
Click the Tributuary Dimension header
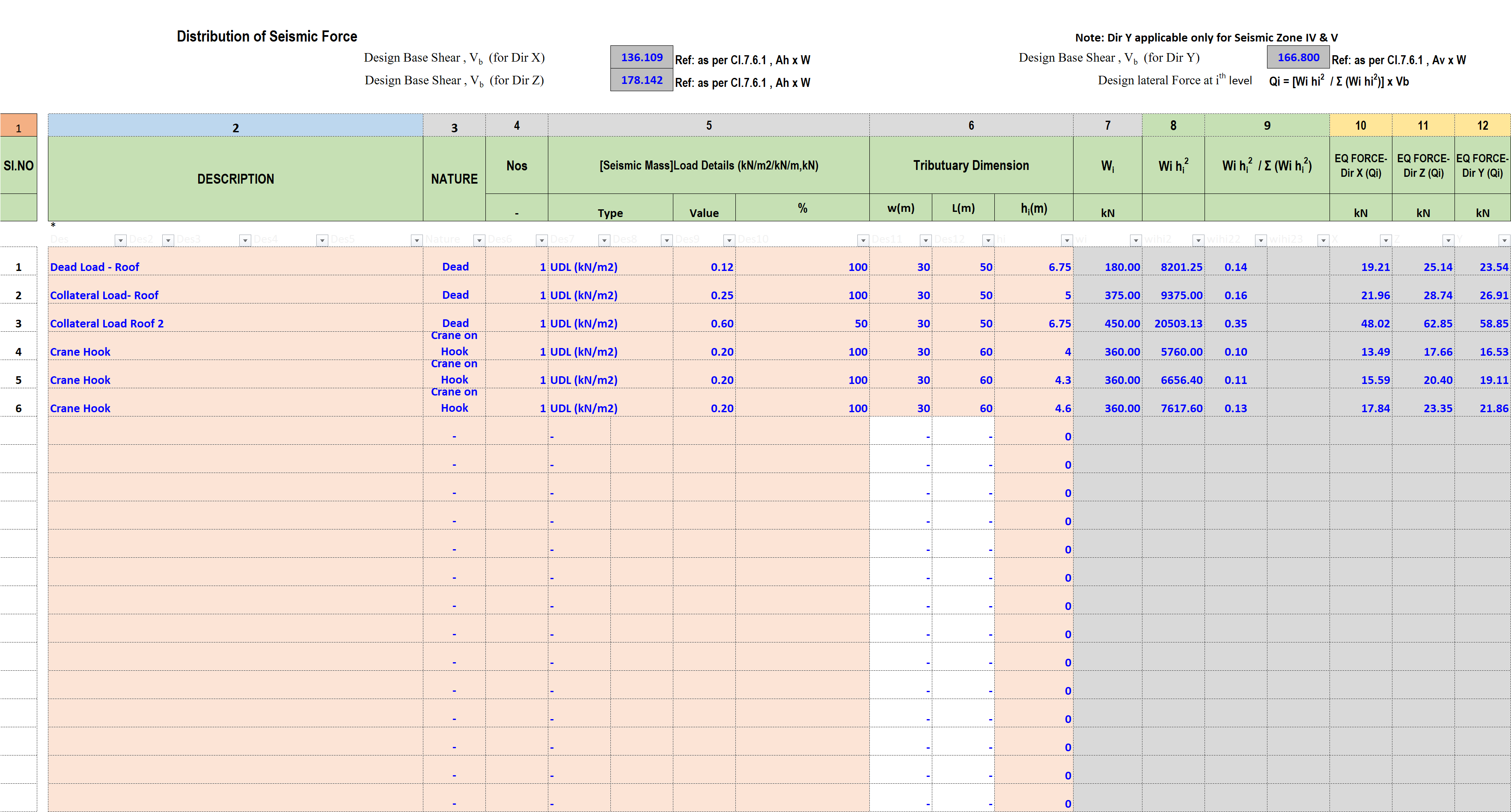click(x=971, y=166)
